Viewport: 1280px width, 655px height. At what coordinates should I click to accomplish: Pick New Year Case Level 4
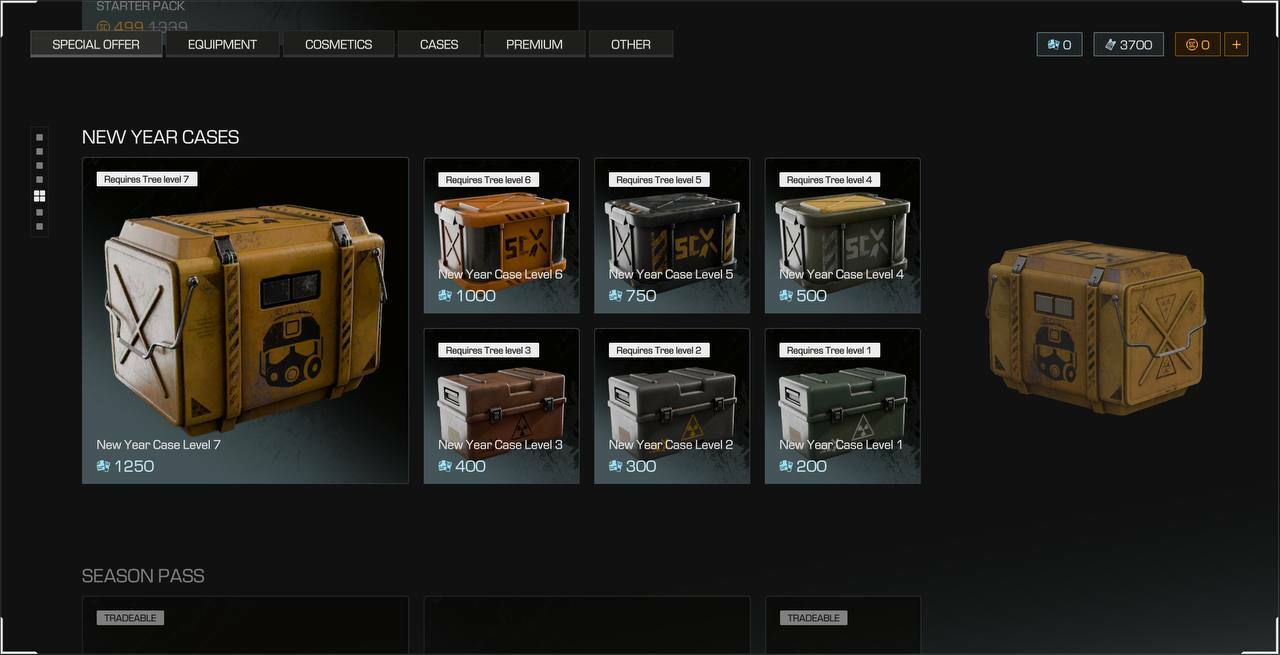[843, 235]
